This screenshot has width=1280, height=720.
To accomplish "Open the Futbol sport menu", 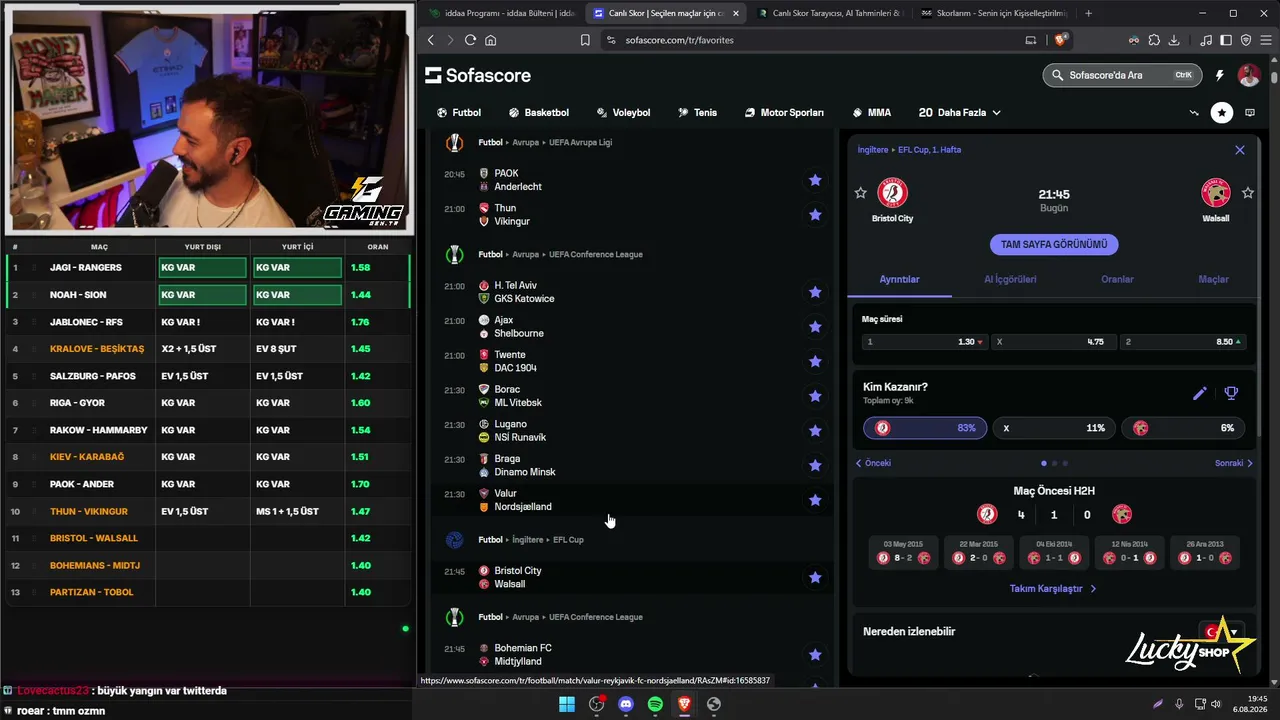I will click(x=459, y=113).
